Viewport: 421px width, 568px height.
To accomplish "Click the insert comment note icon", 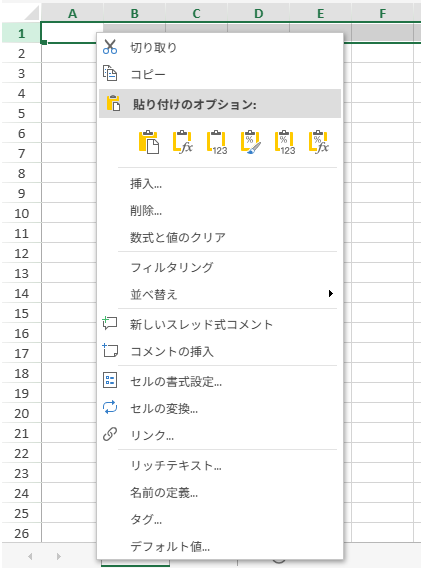I will (110, 350).
